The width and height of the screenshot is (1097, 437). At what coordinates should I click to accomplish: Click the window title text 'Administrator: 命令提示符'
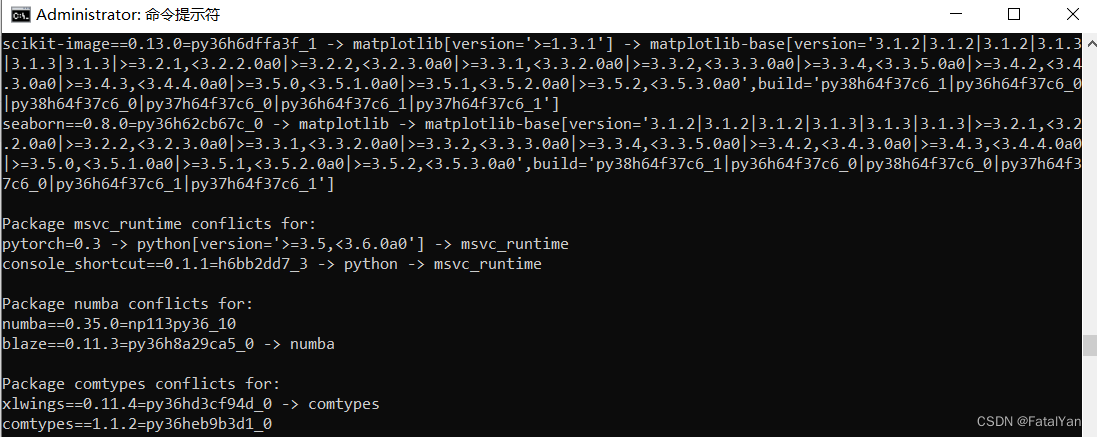pos(128,15)
